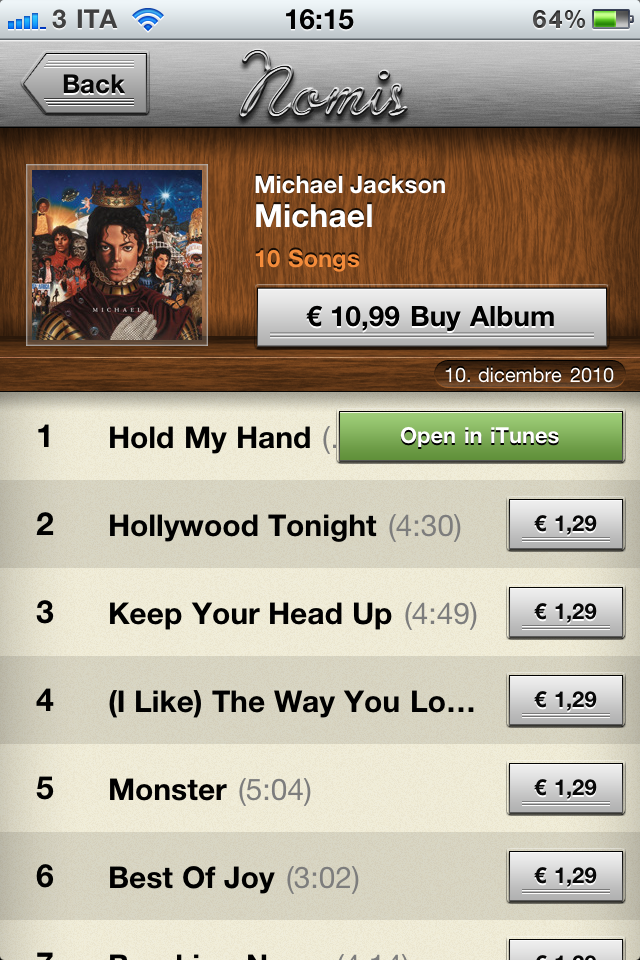Click the Michael Jackson artist name
Image resolution: width=640 pixels, height=960 pixels.
click(350, 185)
